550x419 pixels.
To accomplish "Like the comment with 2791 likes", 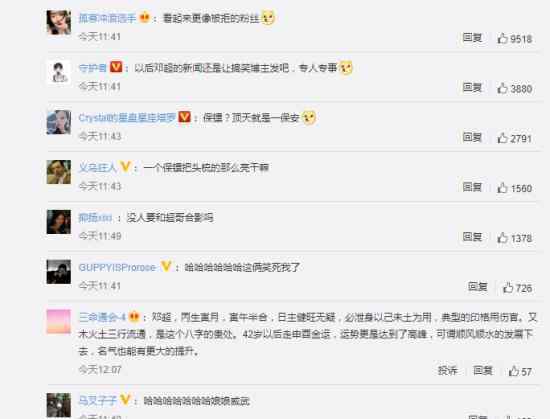I will [503, 138].
